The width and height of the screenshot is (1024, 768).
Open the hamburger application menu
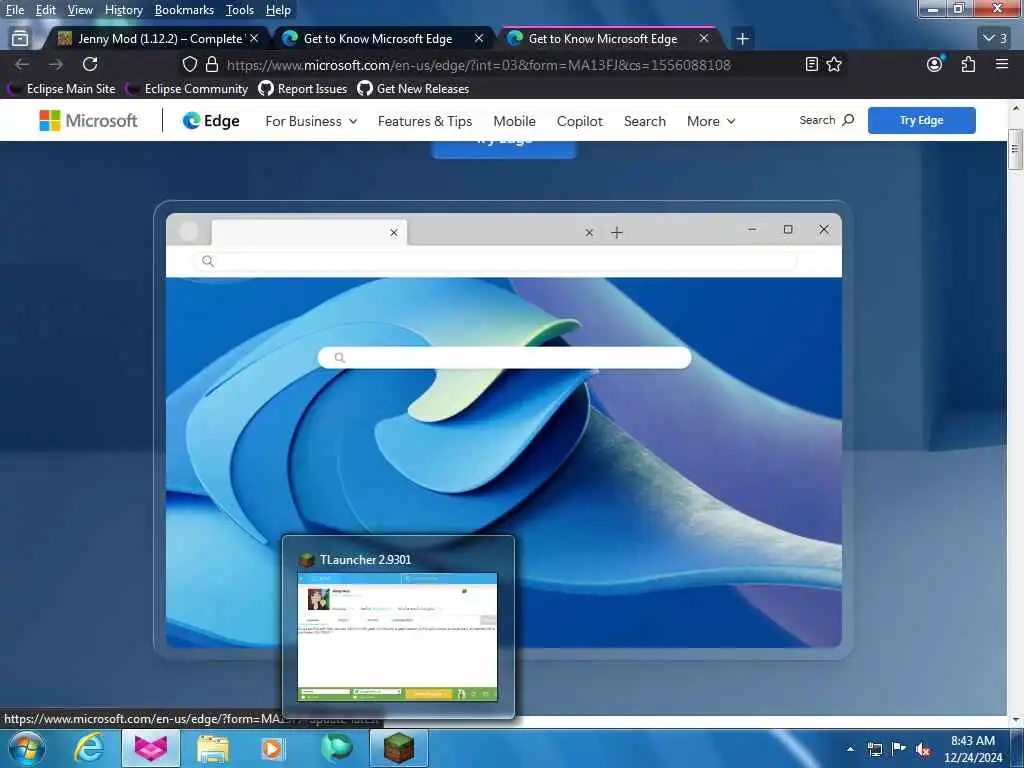click(1002, 64)
